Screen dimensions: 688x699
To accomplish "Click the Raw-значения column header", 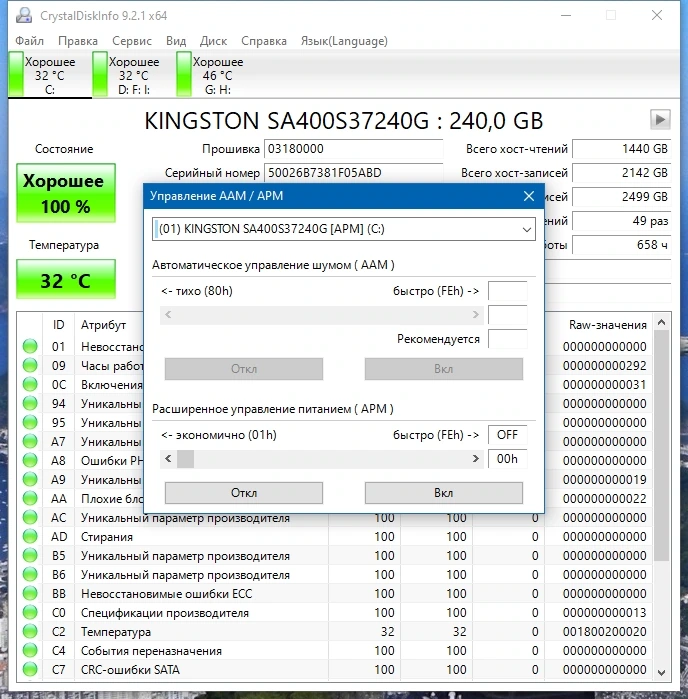I will click(607, 325).
